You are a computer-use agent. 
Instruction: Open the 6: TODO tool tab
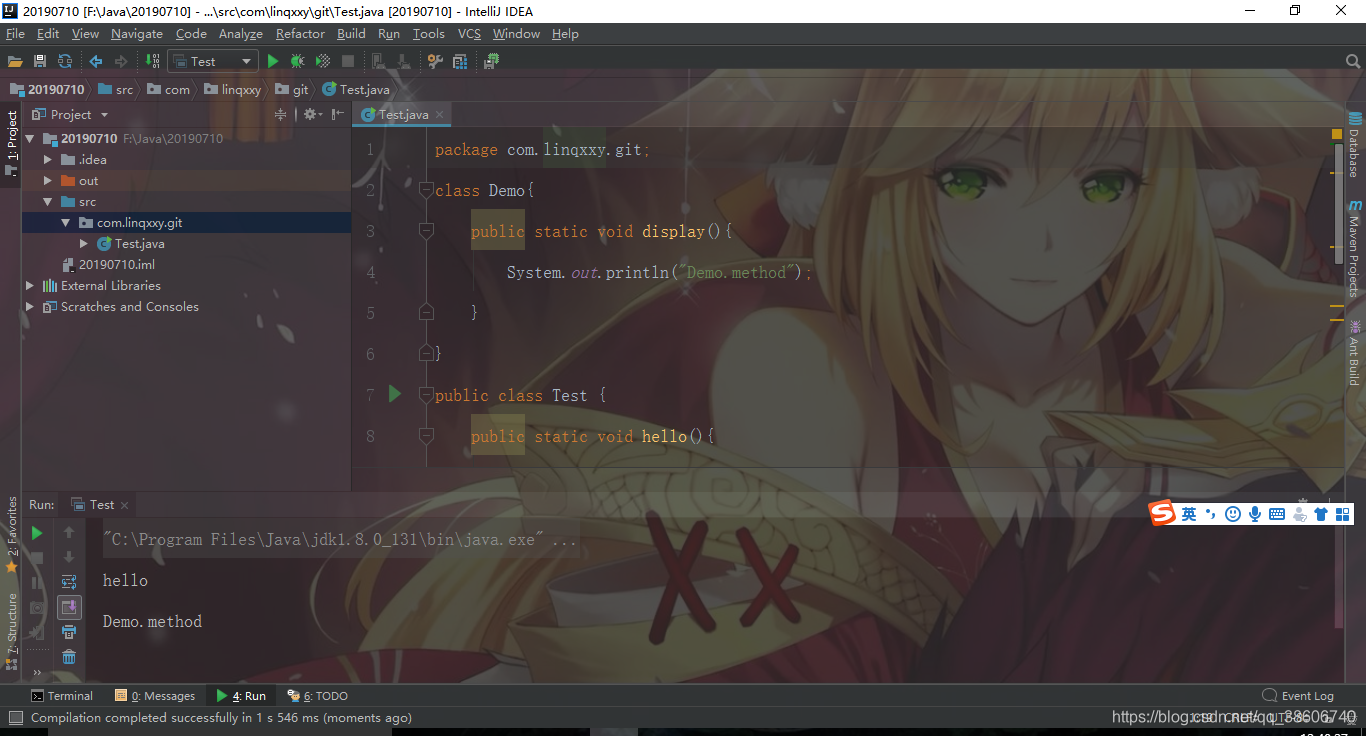(317, 696)
